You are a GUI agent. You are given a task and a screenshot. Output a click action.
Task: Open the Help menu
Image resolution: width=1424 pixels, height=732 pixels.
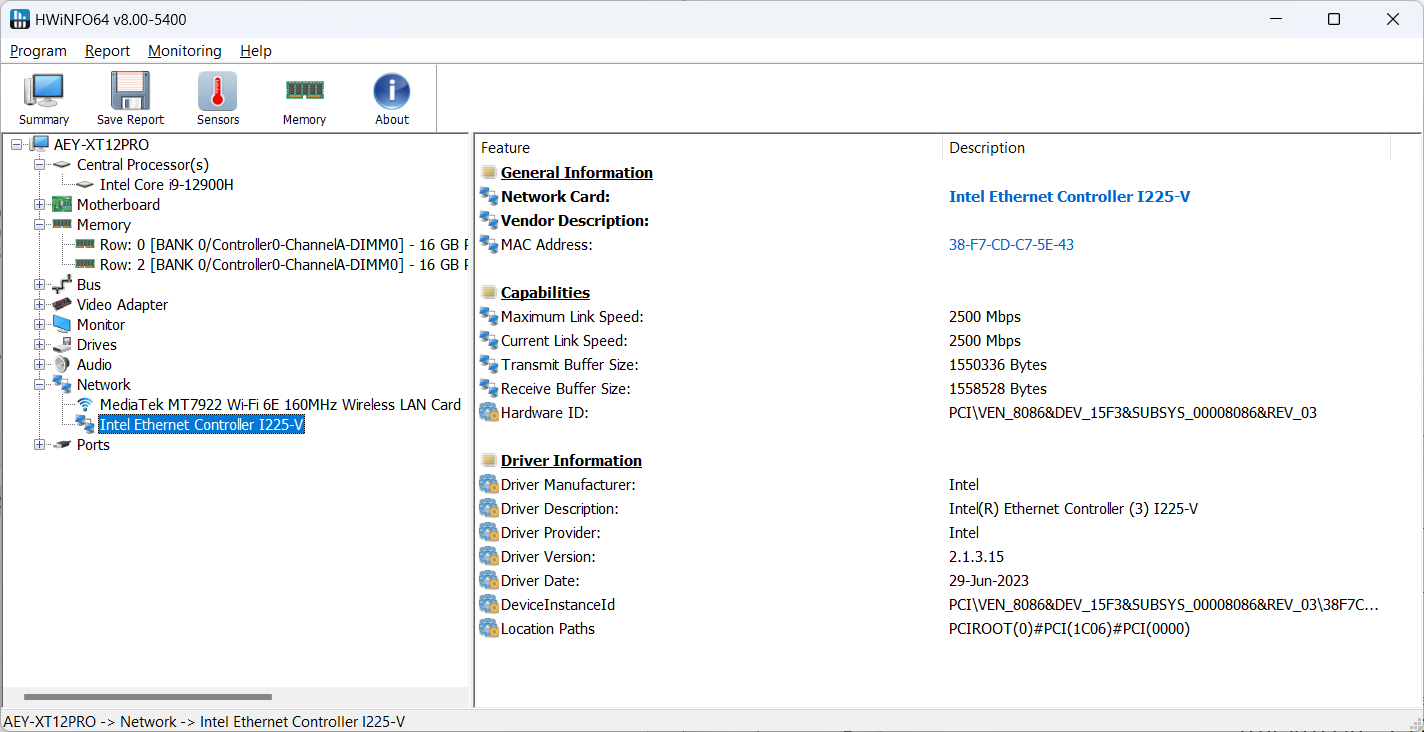click(256, 51)
